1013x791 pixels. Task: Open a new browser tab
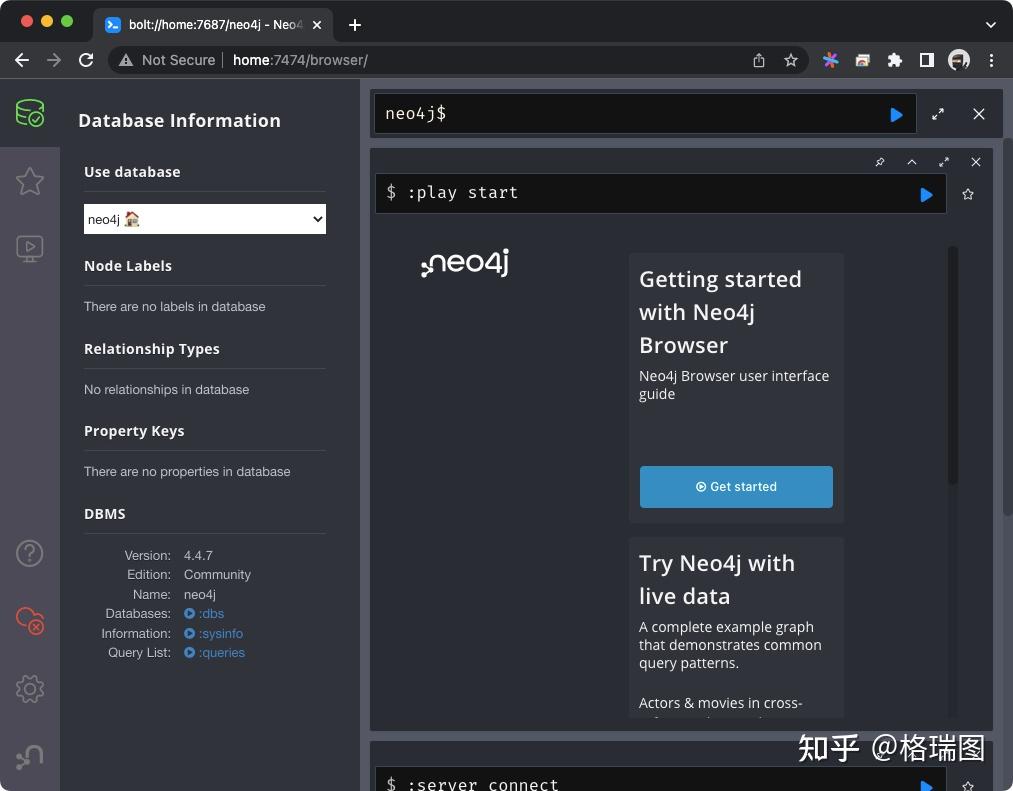[355, 25]
